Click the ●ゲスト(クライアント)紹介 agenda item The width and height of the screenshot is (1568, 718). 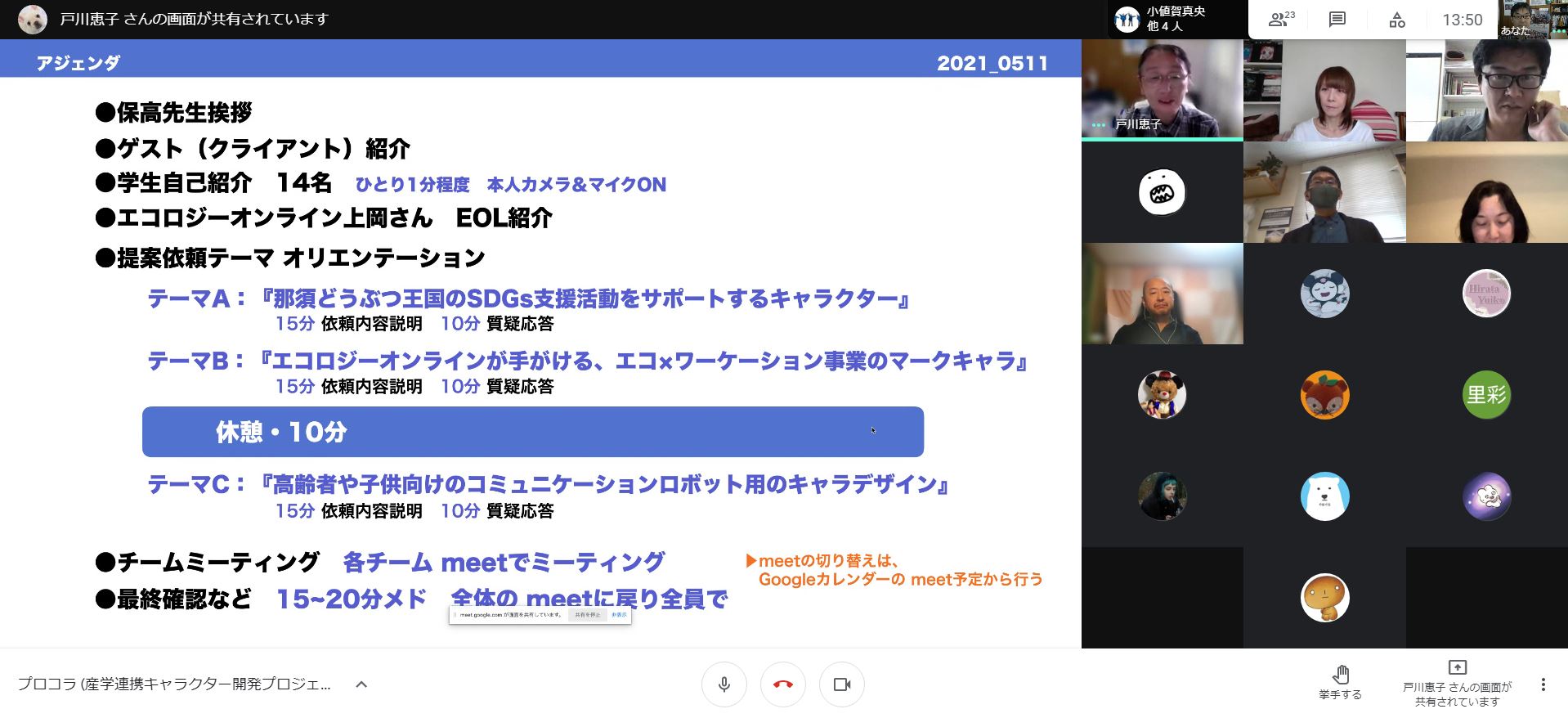[253, 148]
